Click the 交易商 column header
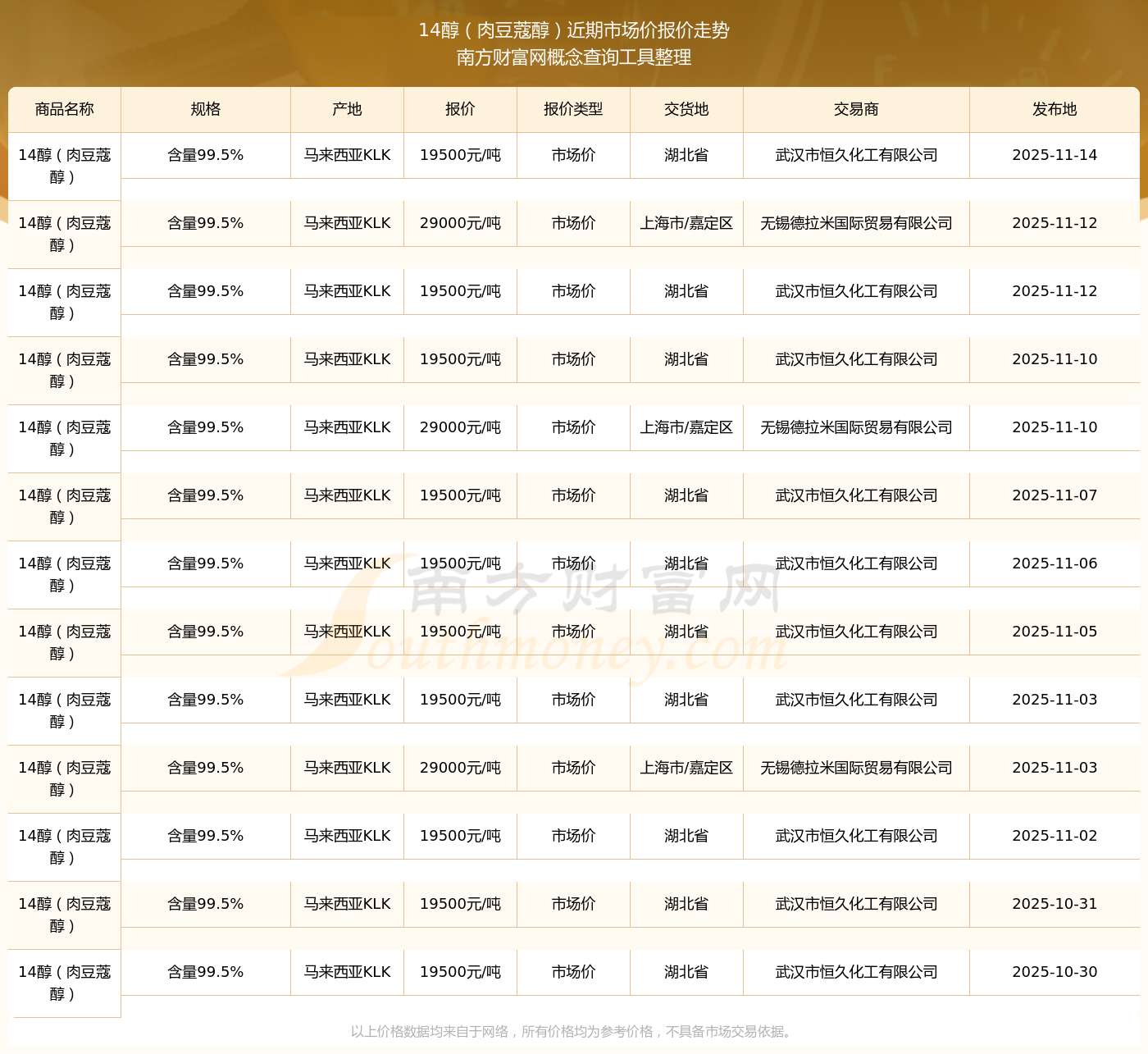The height and width of the screenshot is (1054, 1148). (x=857, y=109)
